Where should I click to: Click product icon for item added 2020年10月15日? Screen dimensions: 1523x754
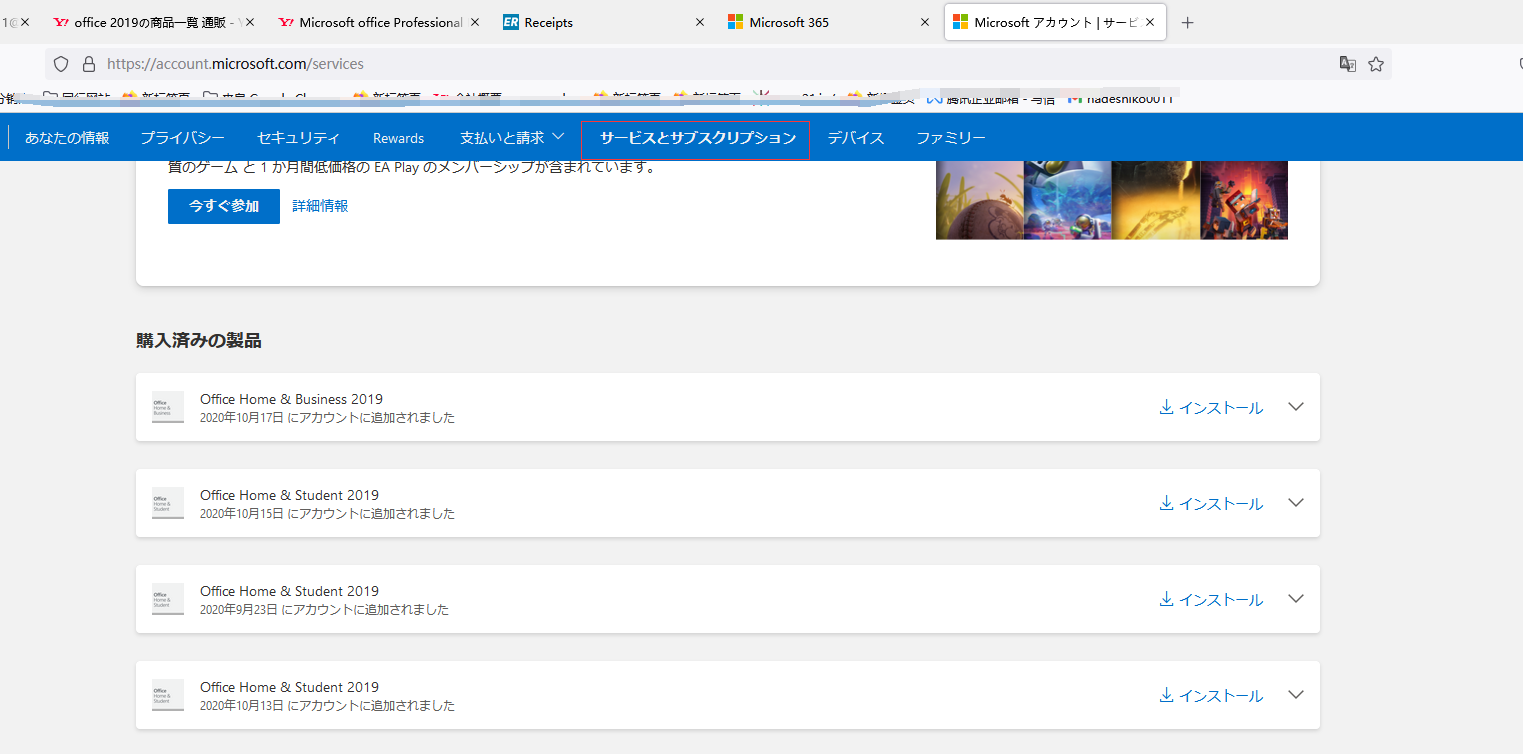point(168,503)
